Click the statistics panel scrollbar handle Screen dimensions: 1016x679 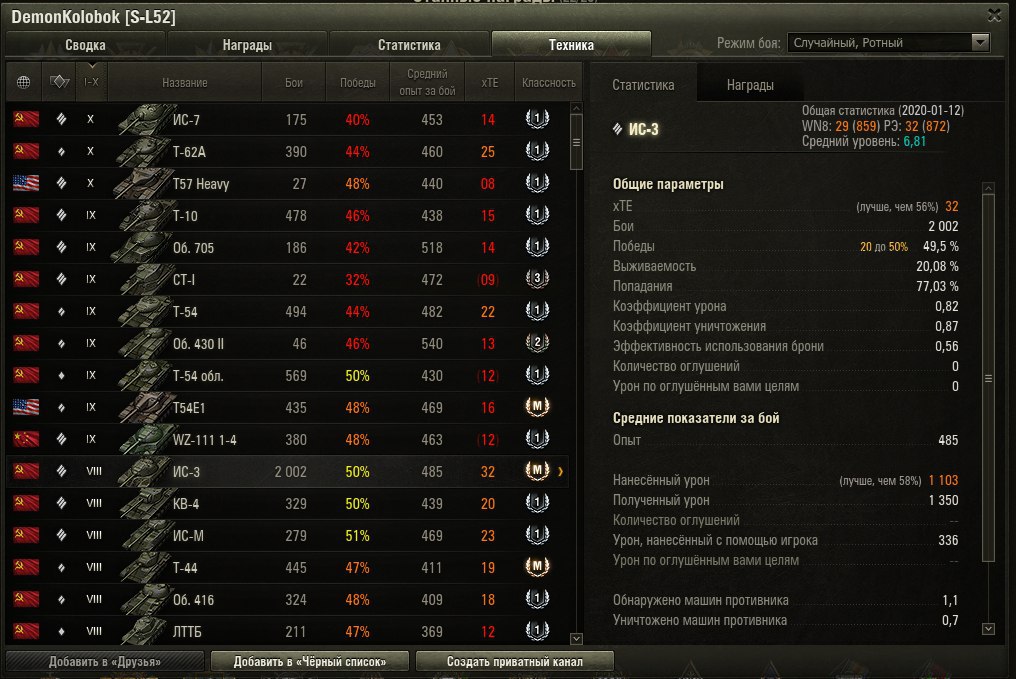[988, 378]
